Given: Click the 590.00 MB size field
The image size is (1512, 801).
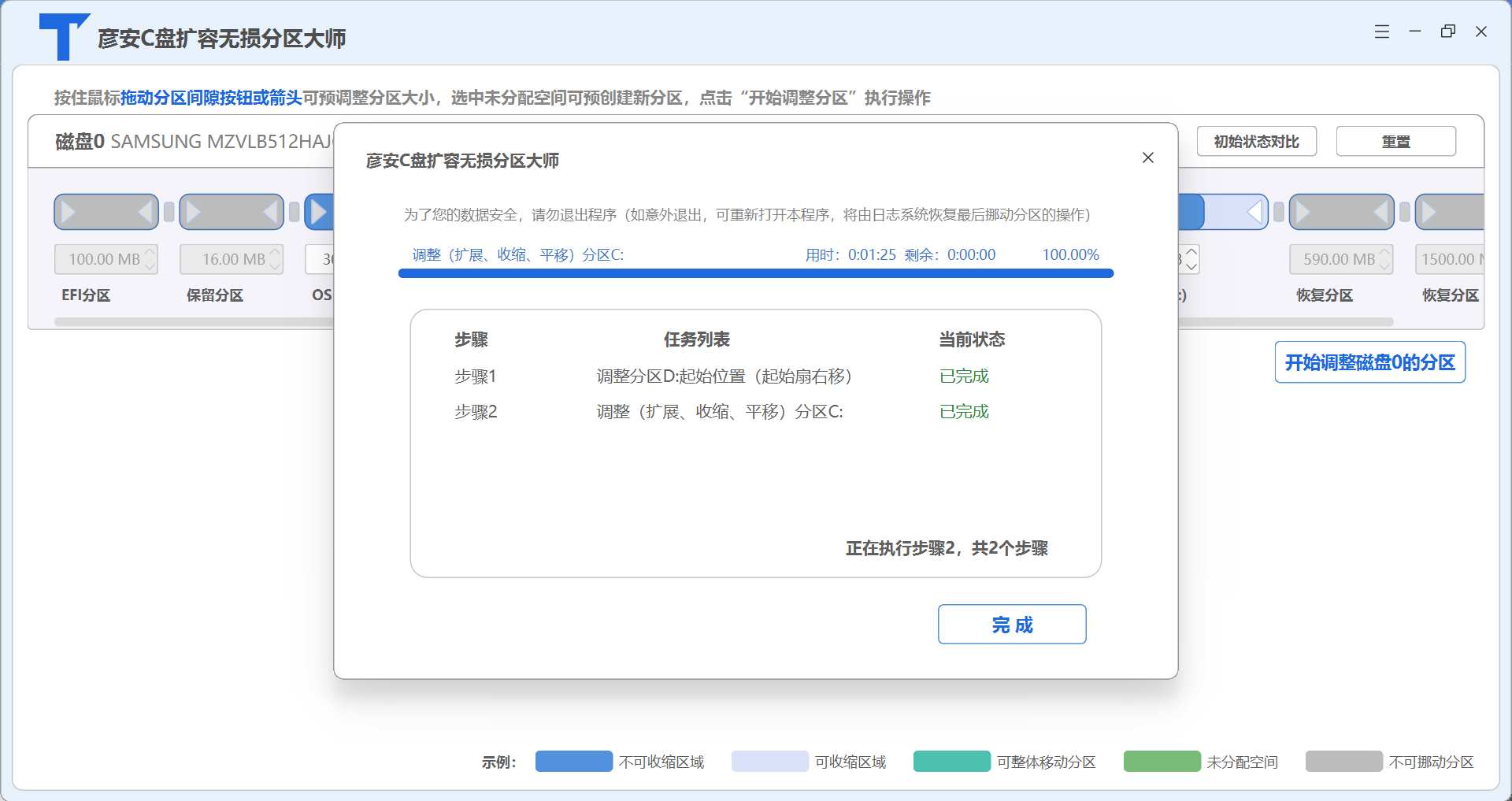Looking at the screenshot, I should click(1341, 259).
